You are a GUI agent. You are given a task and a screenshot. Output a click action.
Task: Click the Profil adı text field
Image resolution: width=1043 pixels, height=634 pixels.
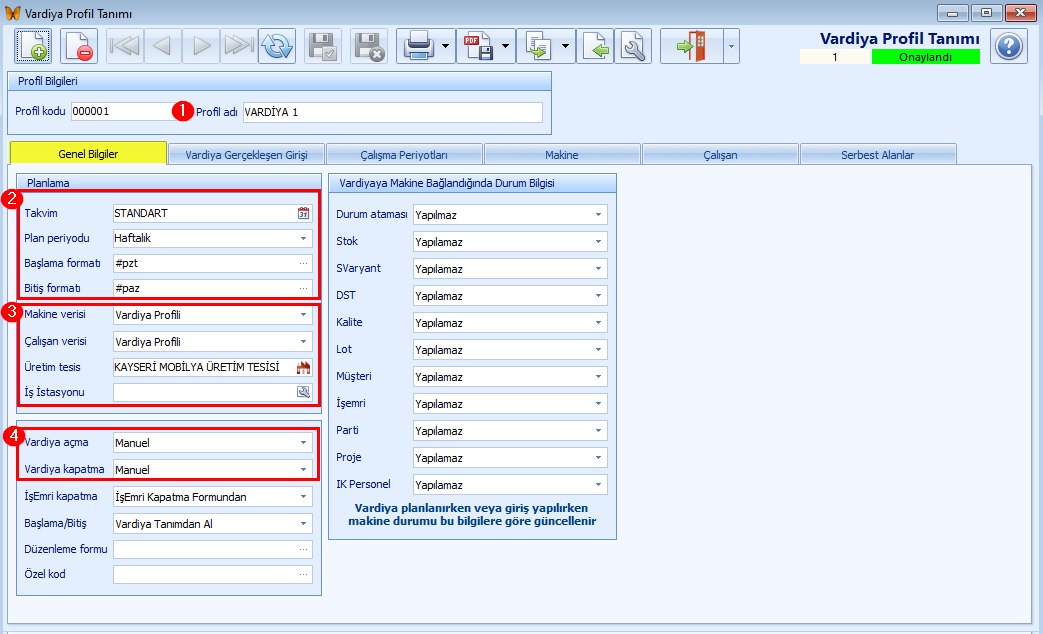tap(392, 112)
